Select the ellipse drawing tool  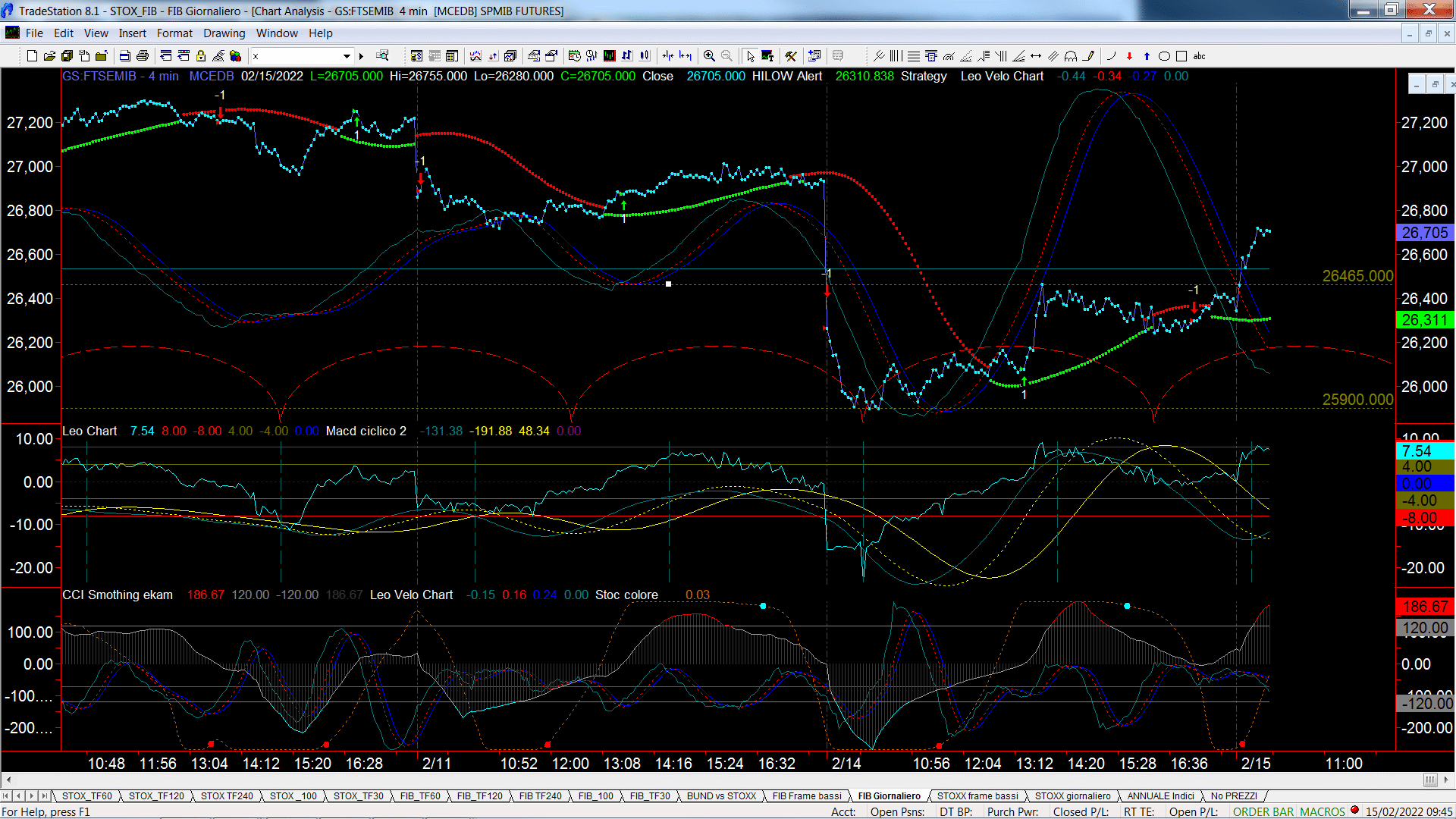1164,56
